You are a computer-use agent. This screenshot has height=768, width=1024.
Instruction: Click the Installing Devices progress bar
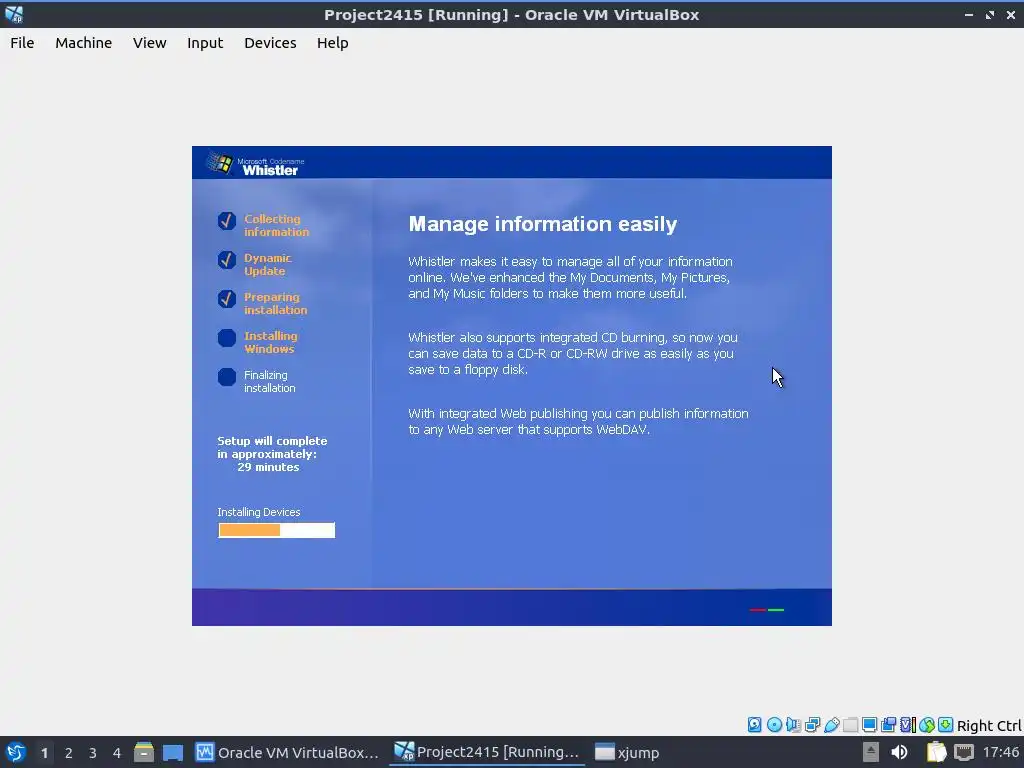pyautogui.click(x=276, y=530)
